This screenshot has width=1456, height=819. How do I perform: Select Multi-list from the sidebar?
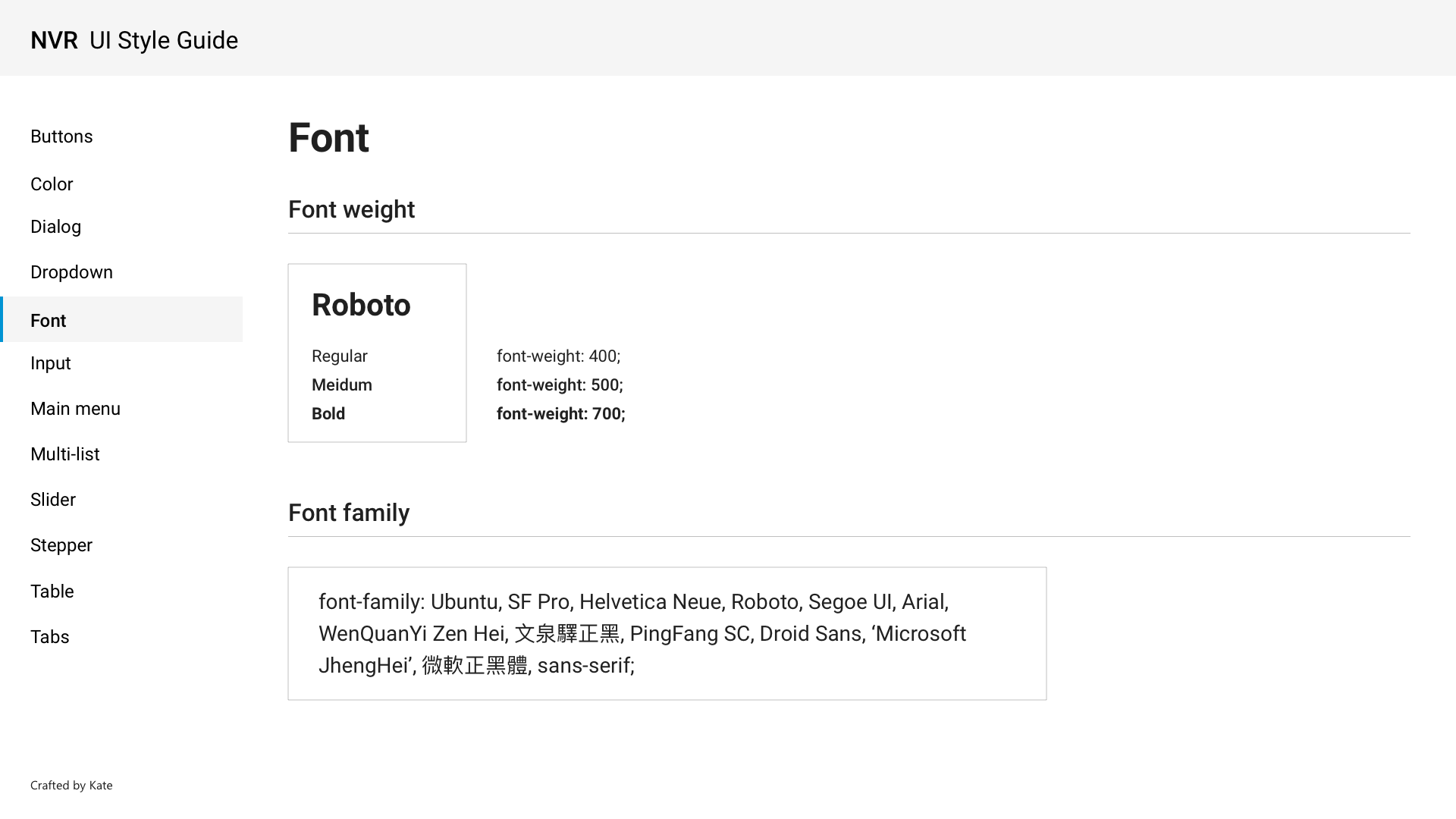[x=65, y=454]
